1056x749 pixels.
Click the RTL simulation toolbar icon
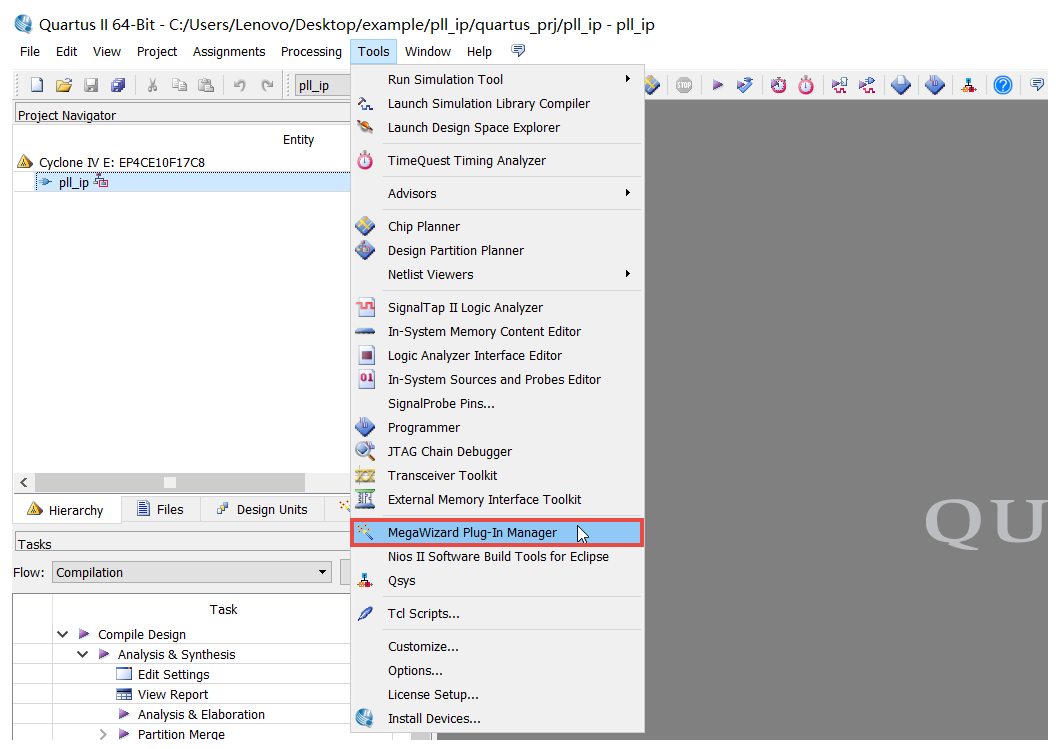839,85
